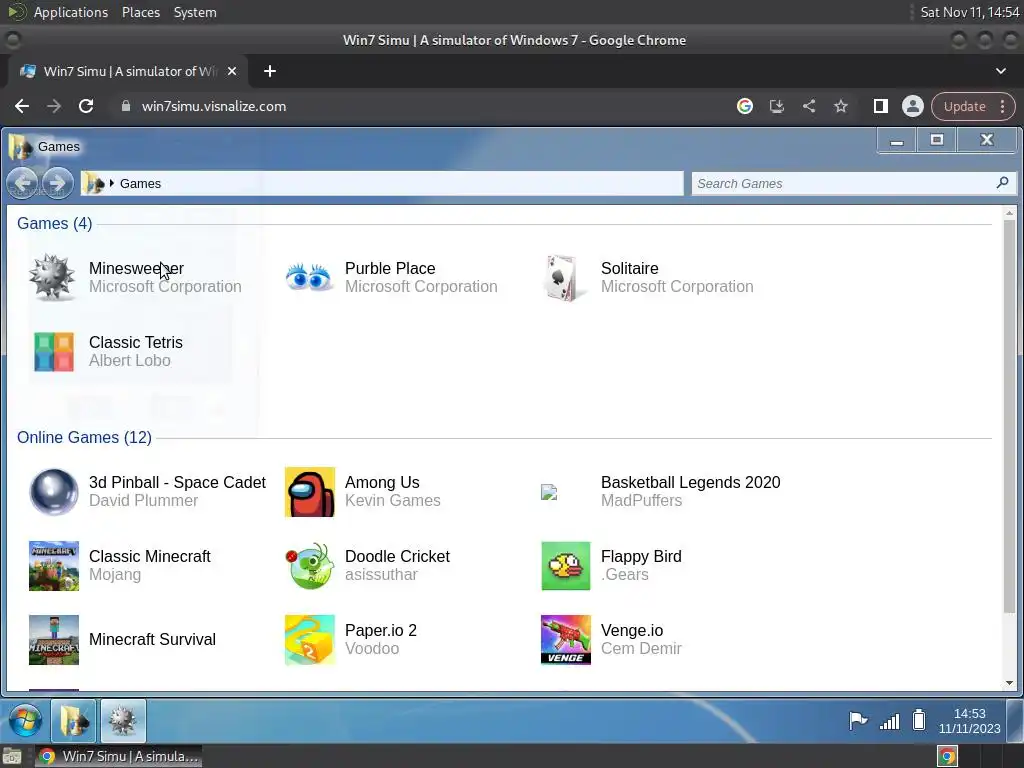Click the "Kevin Games" publisher text
Screen dimensions: 1024x768
[x=392, y=500]
